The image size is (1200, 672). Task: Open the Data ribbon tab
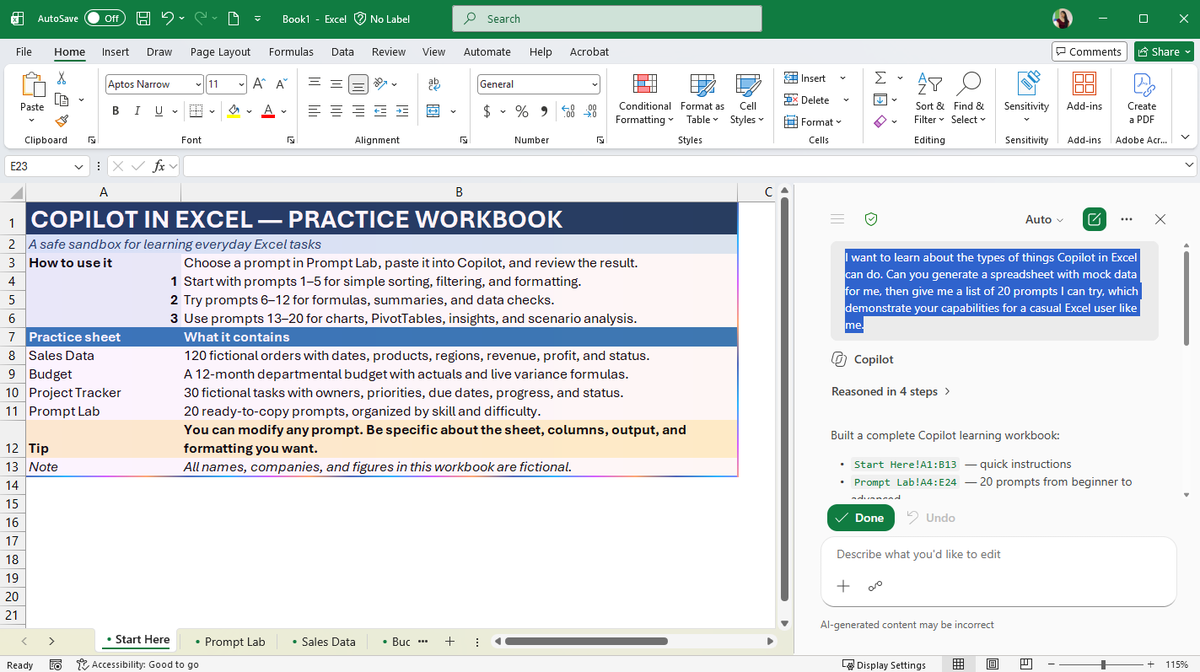342,51
